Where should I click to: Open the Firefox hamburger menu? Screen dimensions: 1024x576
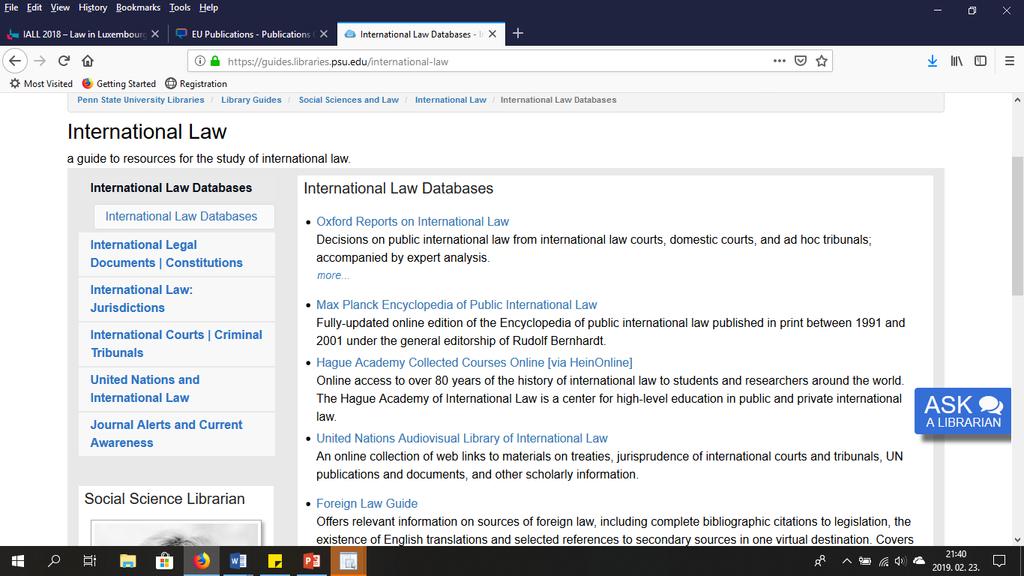point(1009,61)
